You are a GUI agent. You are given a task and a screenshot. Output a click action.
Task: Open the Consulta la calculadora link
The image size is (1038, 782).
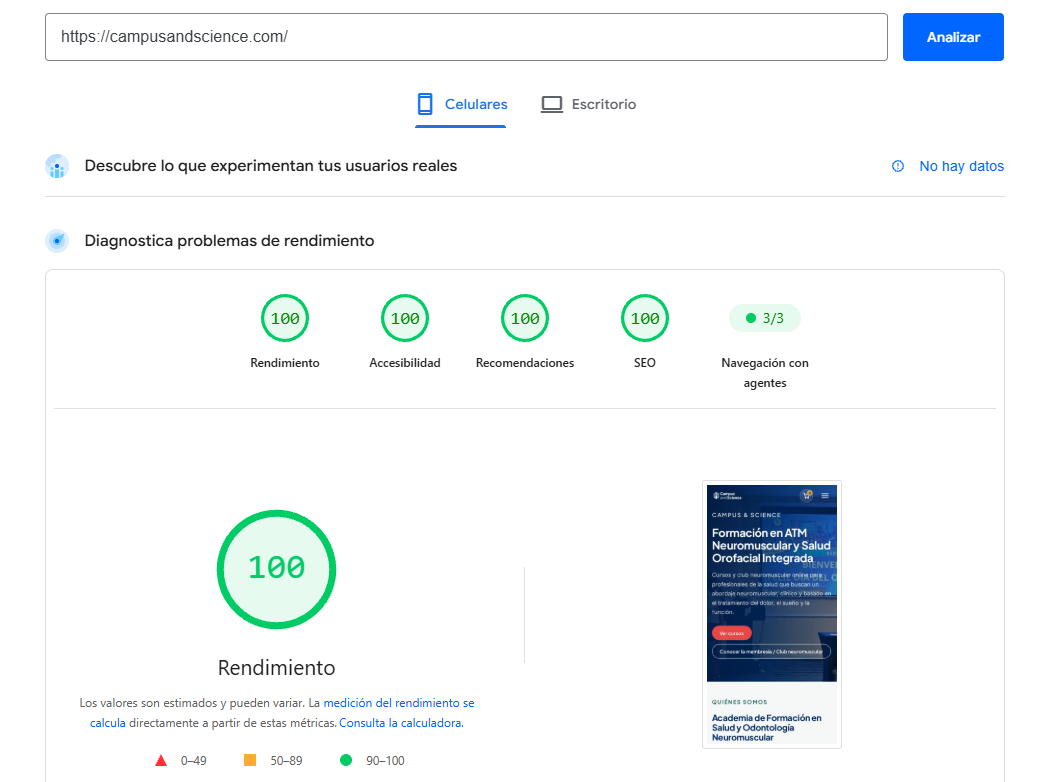click(x=401, y=723)
